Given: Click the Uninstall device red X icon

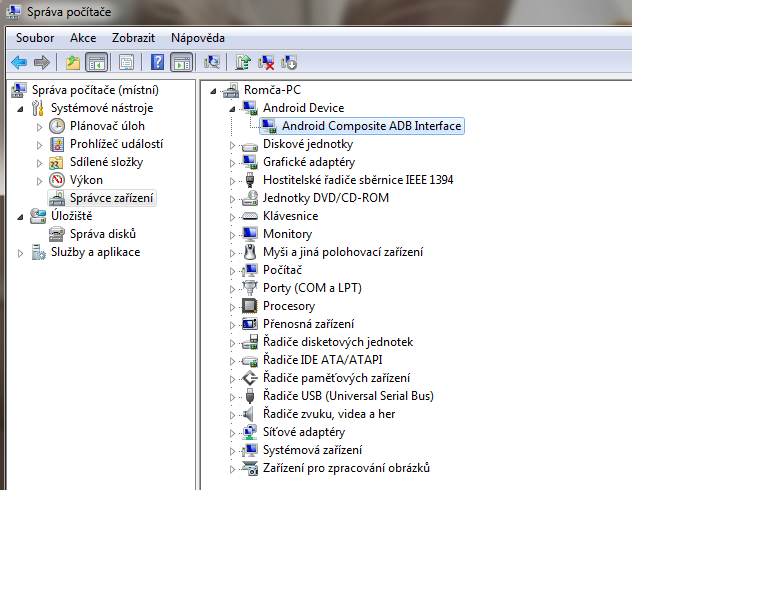Looking at the screenshot, I should pyautogui.click(x=266, y=62).
